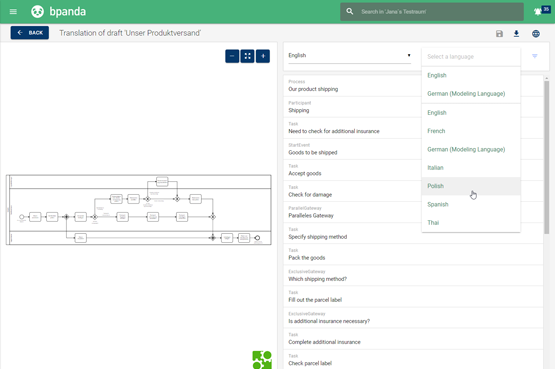Click 'Is additional insurance necessary?' row
Screen dimensions: 555x369
click(413, 317)
